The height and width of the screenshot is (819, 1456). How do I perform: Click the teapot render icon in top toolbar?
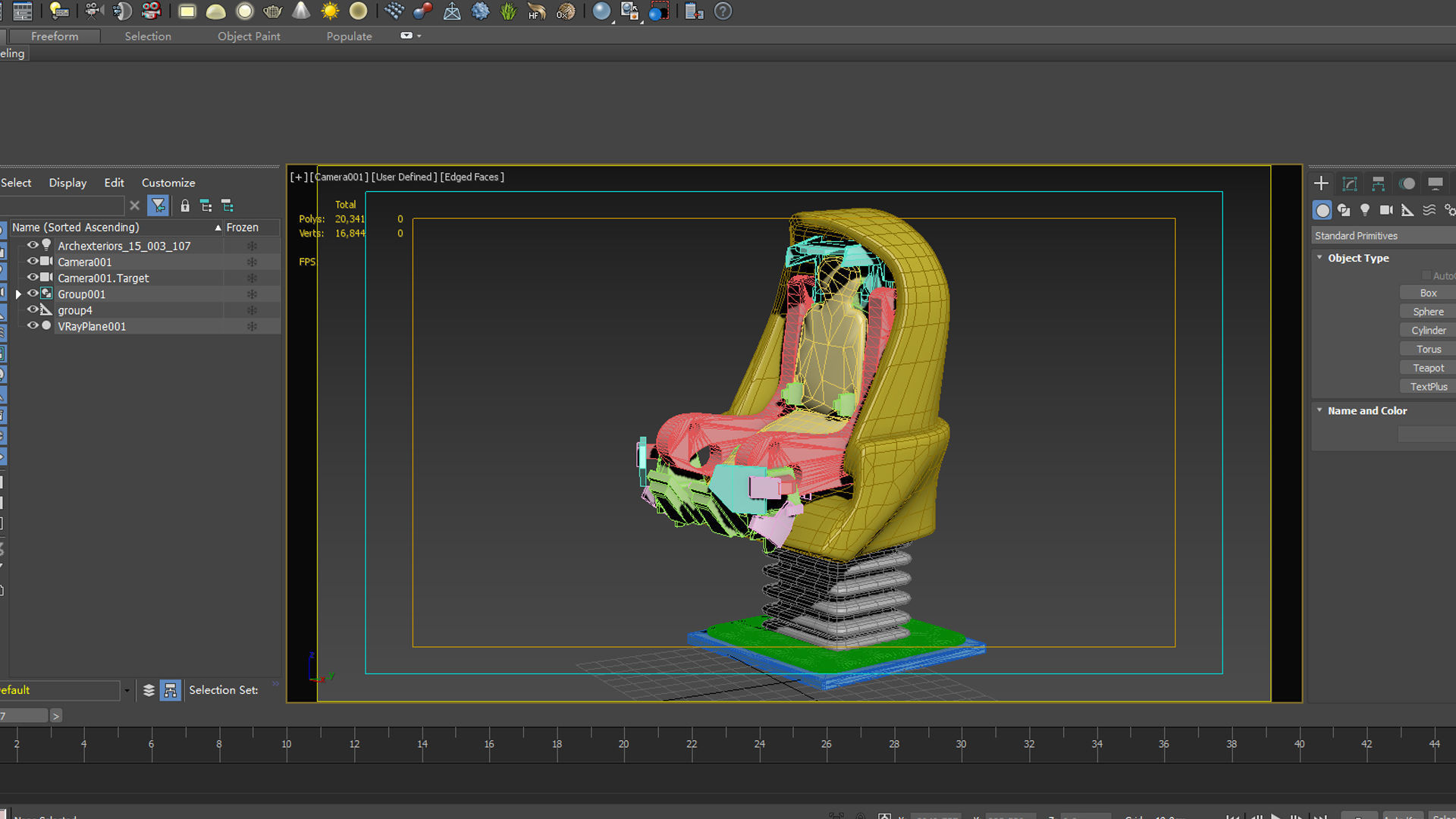272,11
